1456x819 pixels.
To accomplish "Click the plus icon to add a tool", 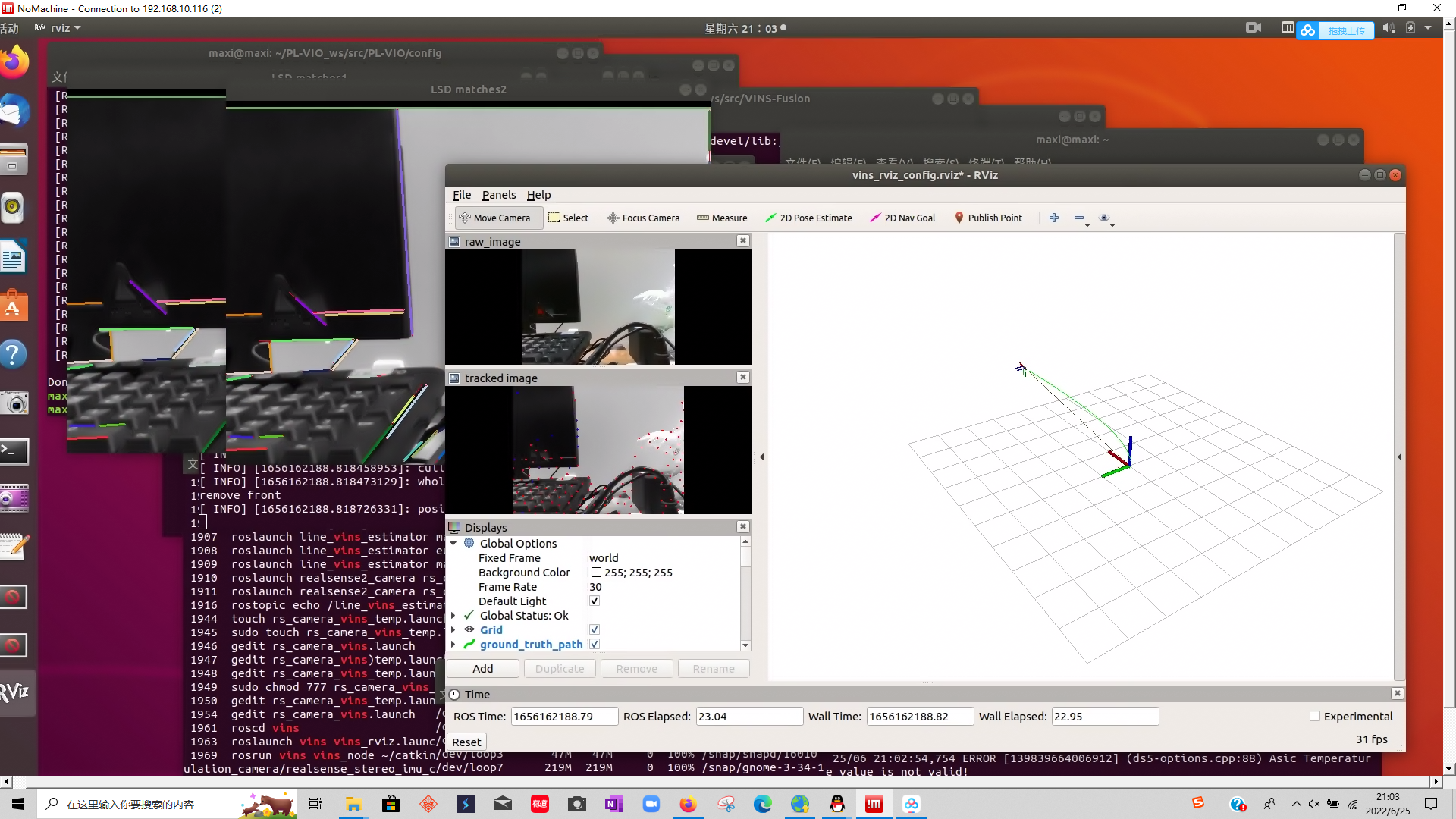I will [1054, 218].
